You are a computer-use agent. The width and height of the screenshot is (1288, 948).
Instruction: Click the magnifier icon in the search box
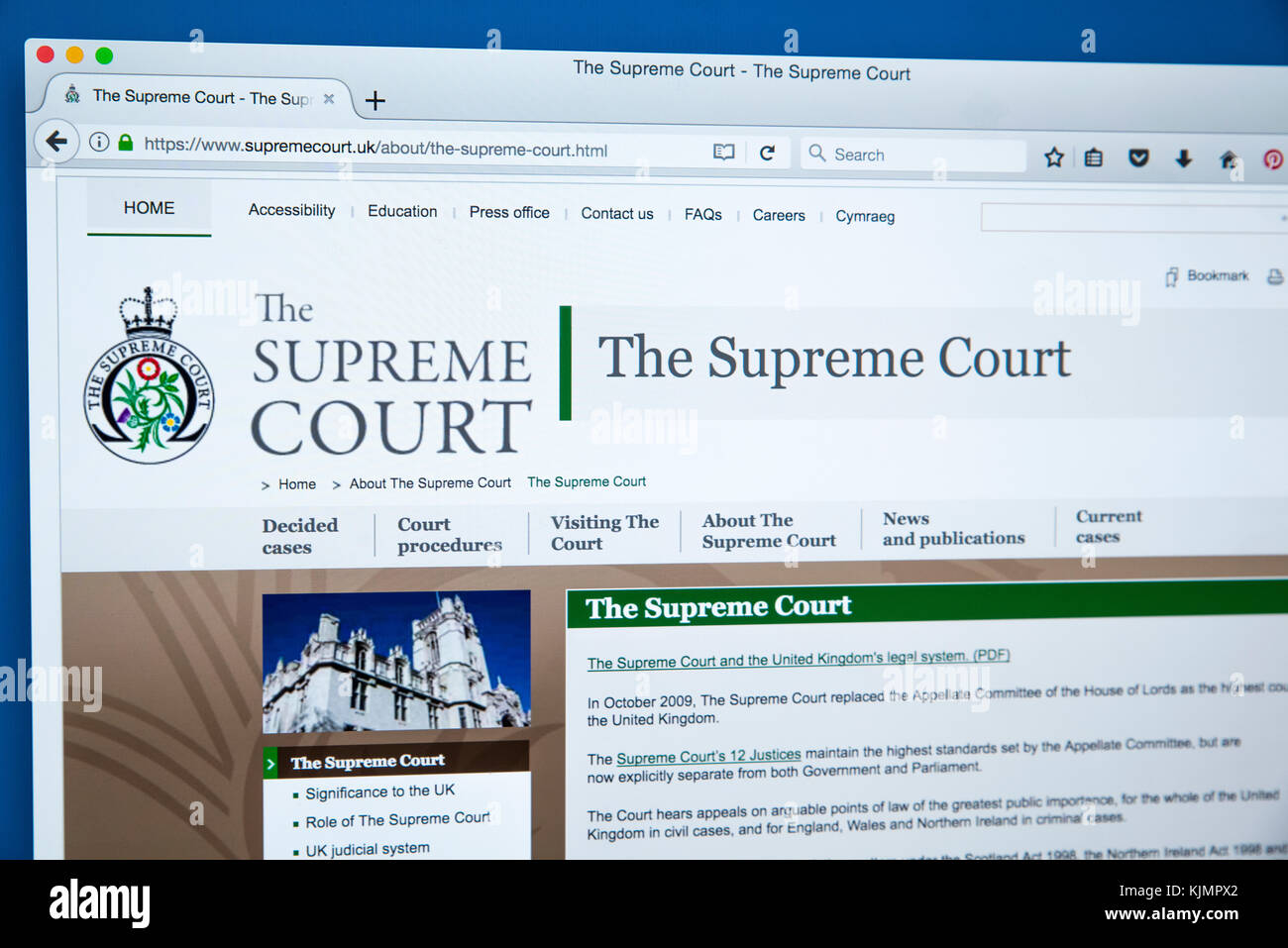tap(816, 153)
